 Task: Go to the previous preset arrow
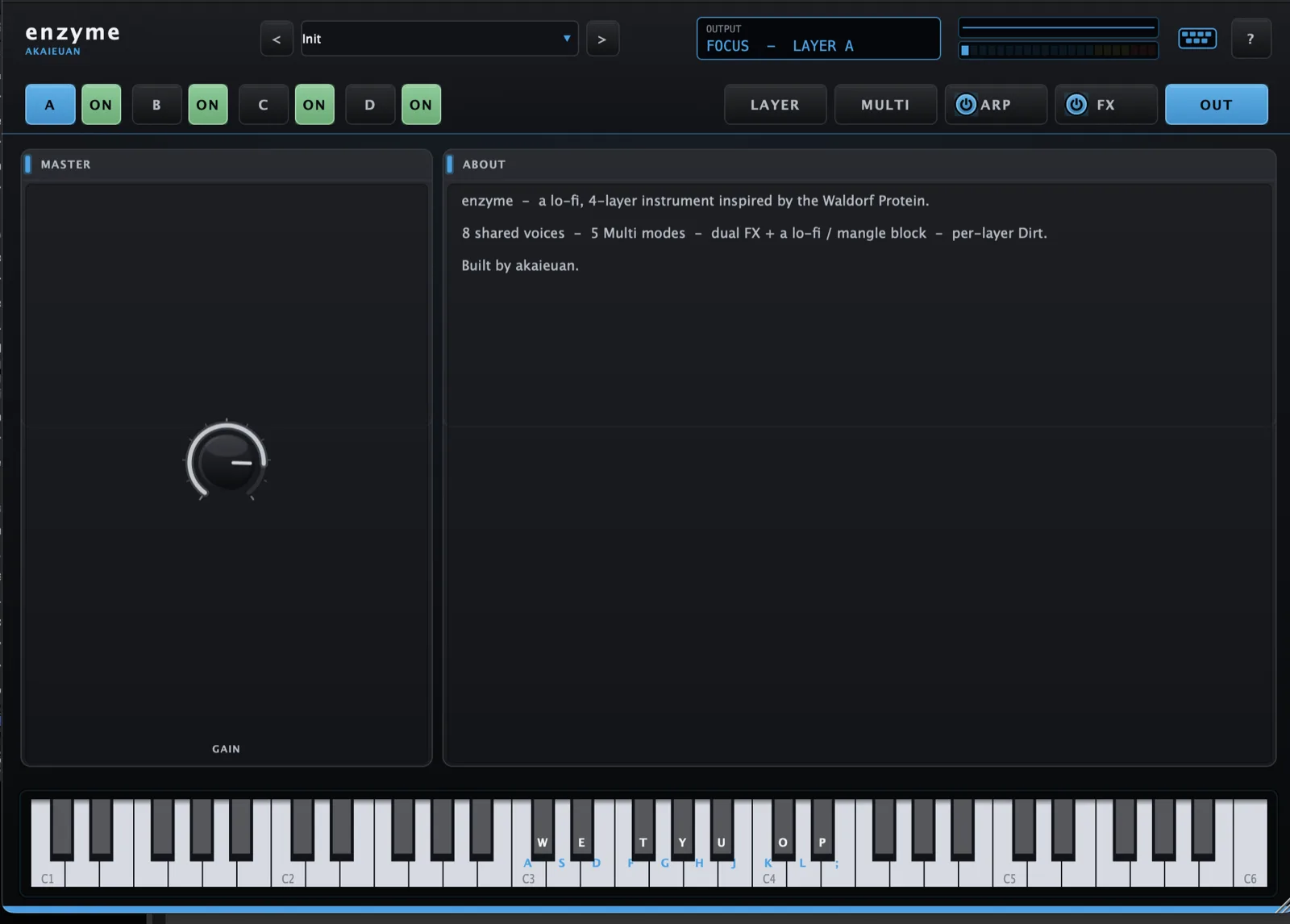point(277,39)
